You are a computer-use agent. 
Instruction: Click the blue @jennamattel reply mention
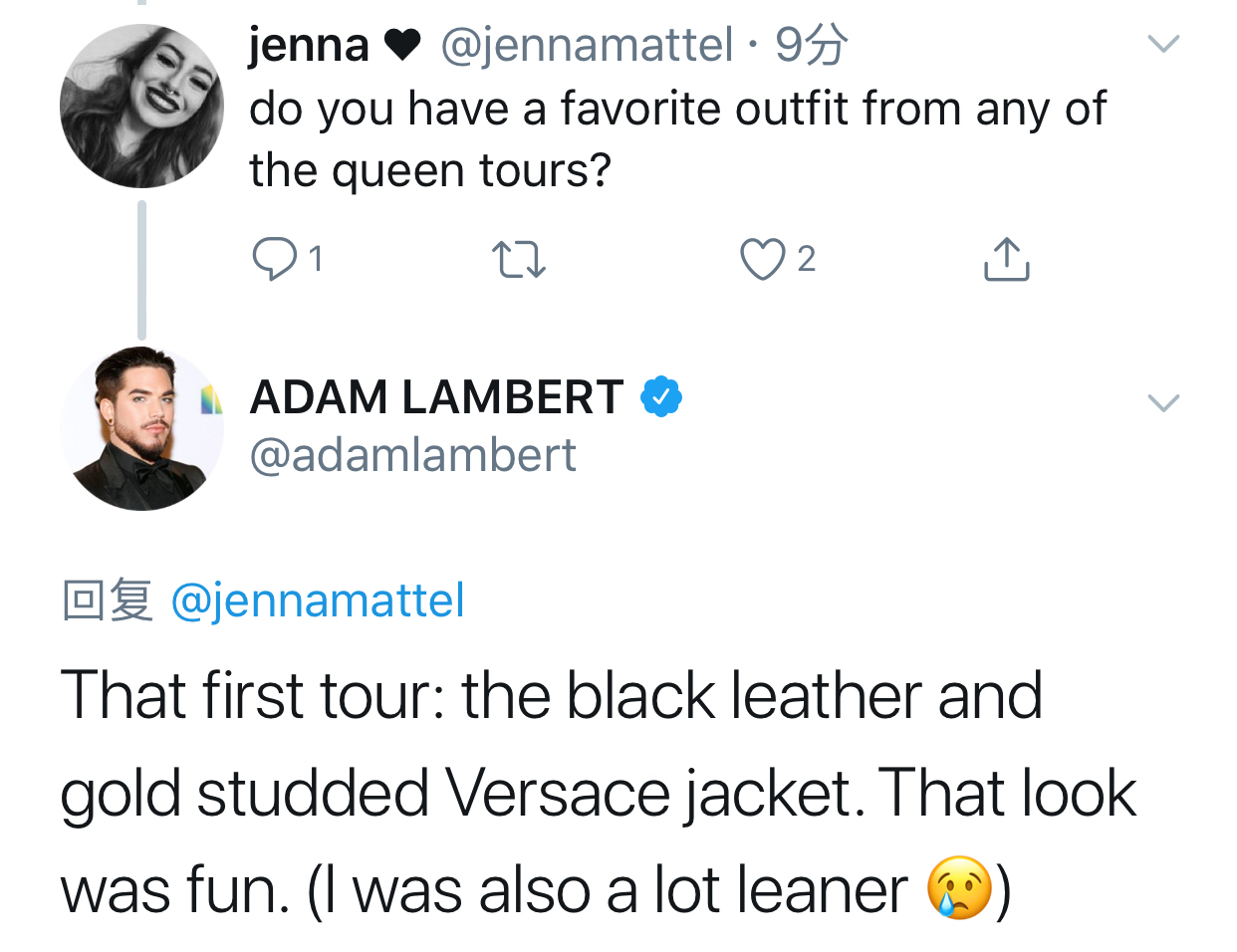(x=318, y=600)
